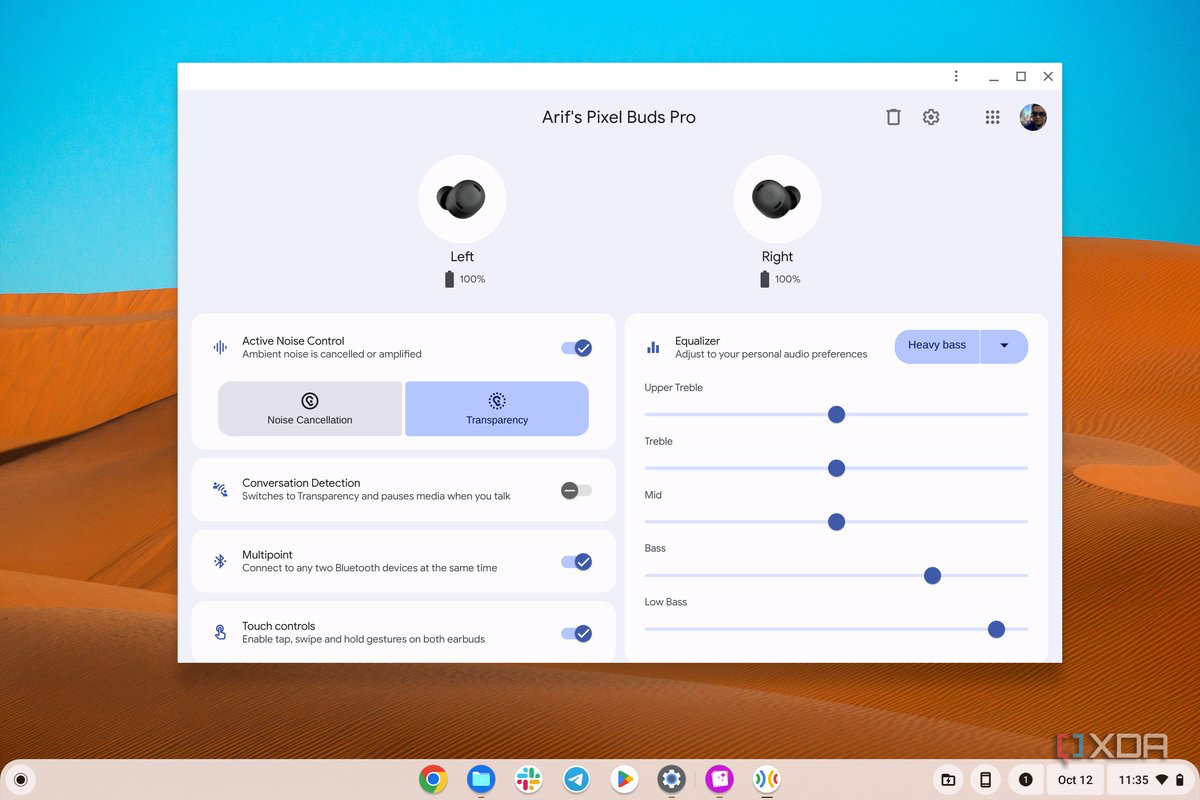Click the Left earbud 100% text
1200x800 pixels.
(472, 279)
